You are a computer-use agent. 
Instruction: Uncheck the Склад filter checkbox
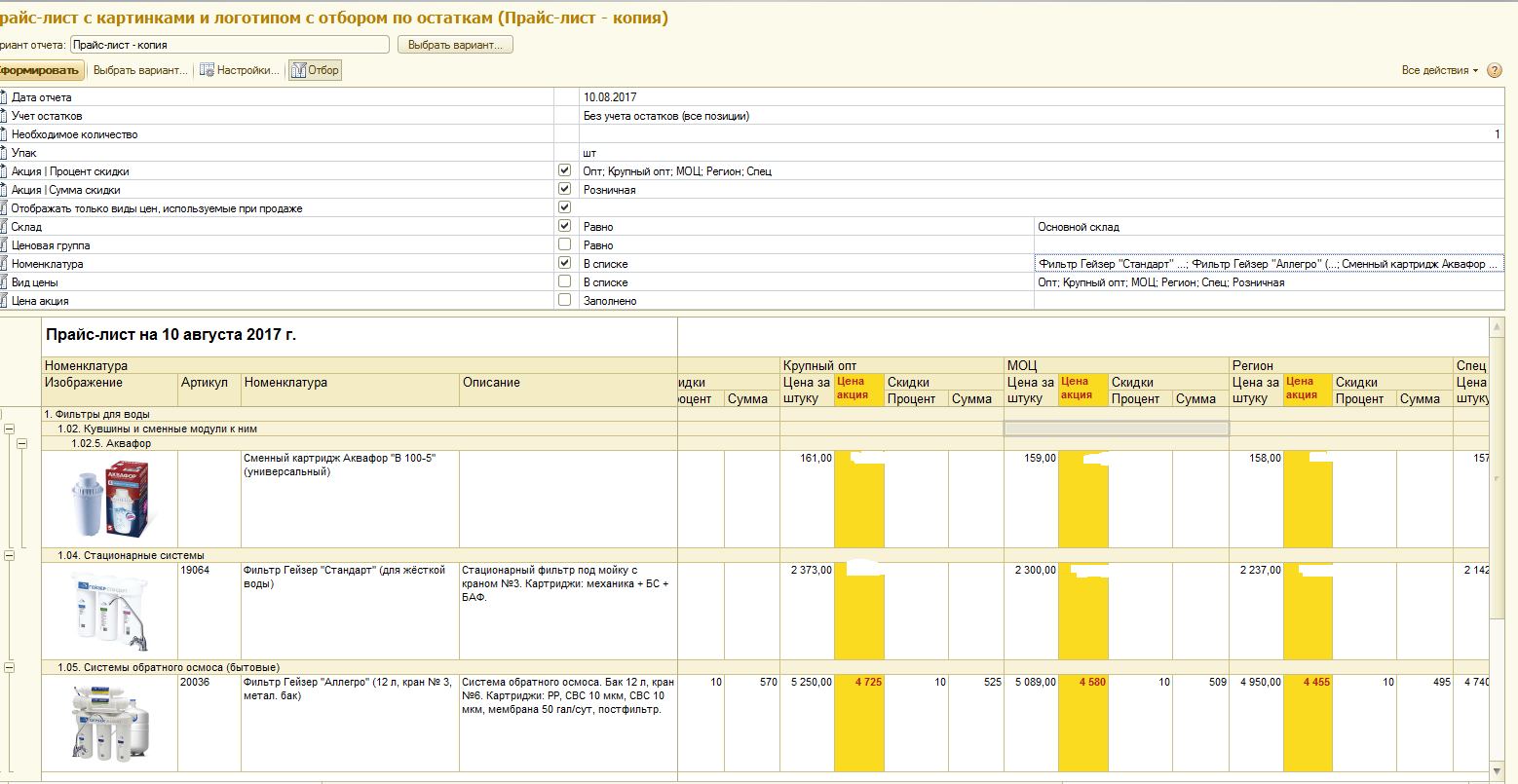tap(564, 226)
